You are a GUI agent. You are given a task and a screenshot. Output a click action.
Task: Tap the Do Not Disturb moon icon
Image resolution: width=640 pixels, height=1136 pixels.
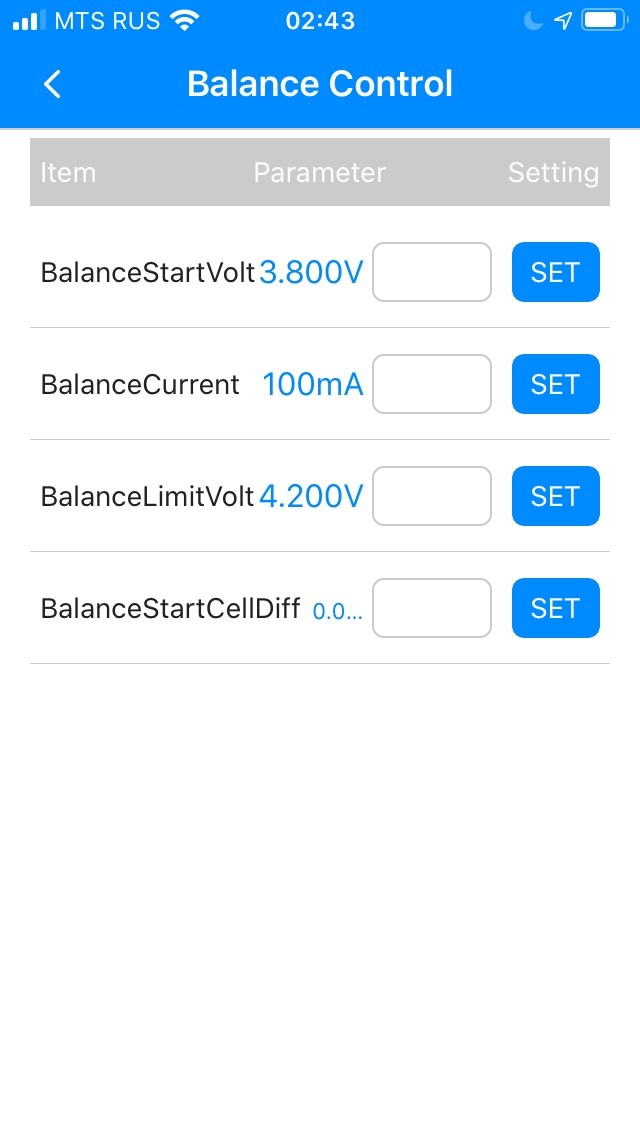point(532,21)
